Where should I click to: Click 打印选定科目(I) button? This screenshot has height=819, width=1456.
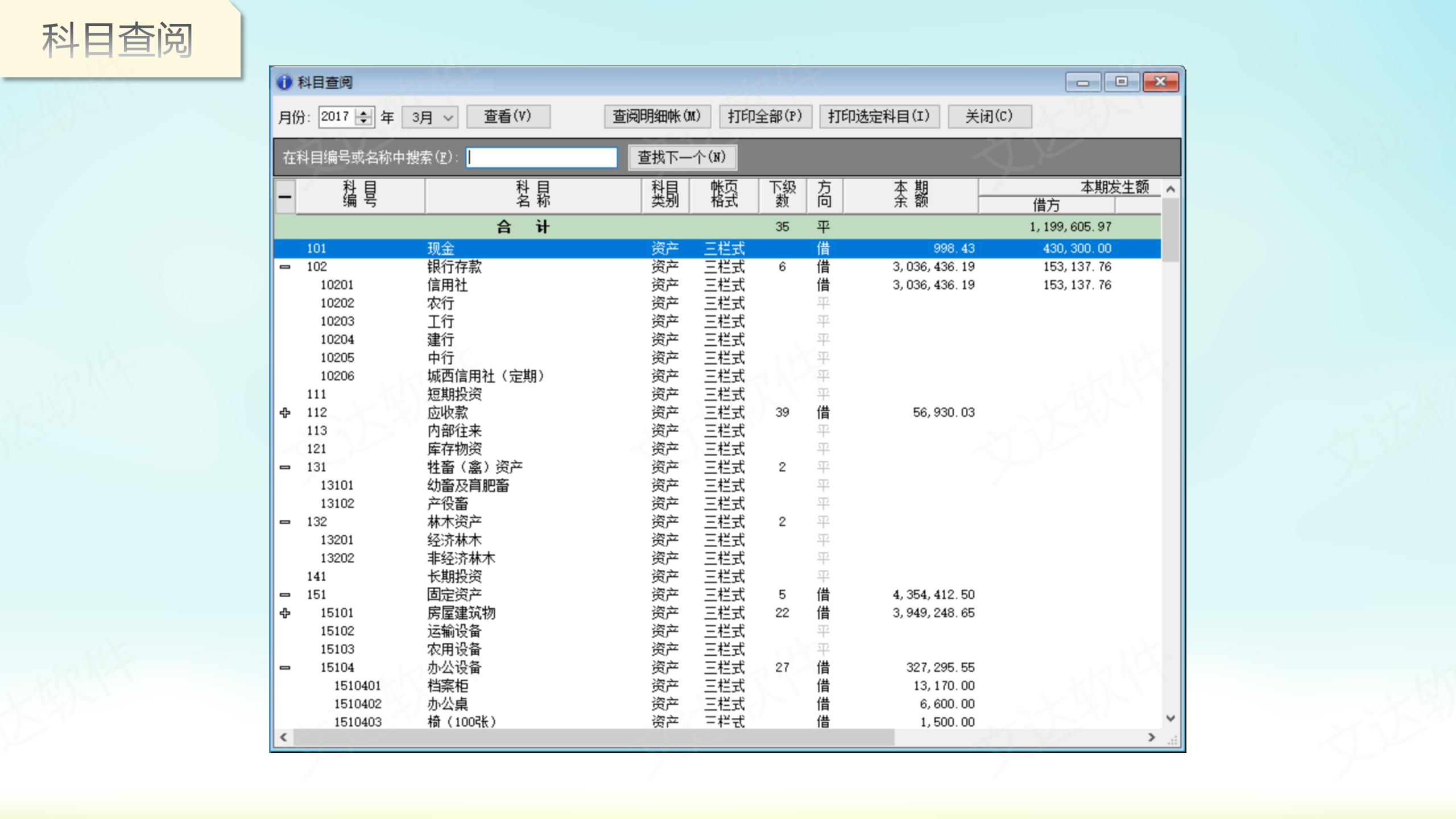tap(879, 117)
